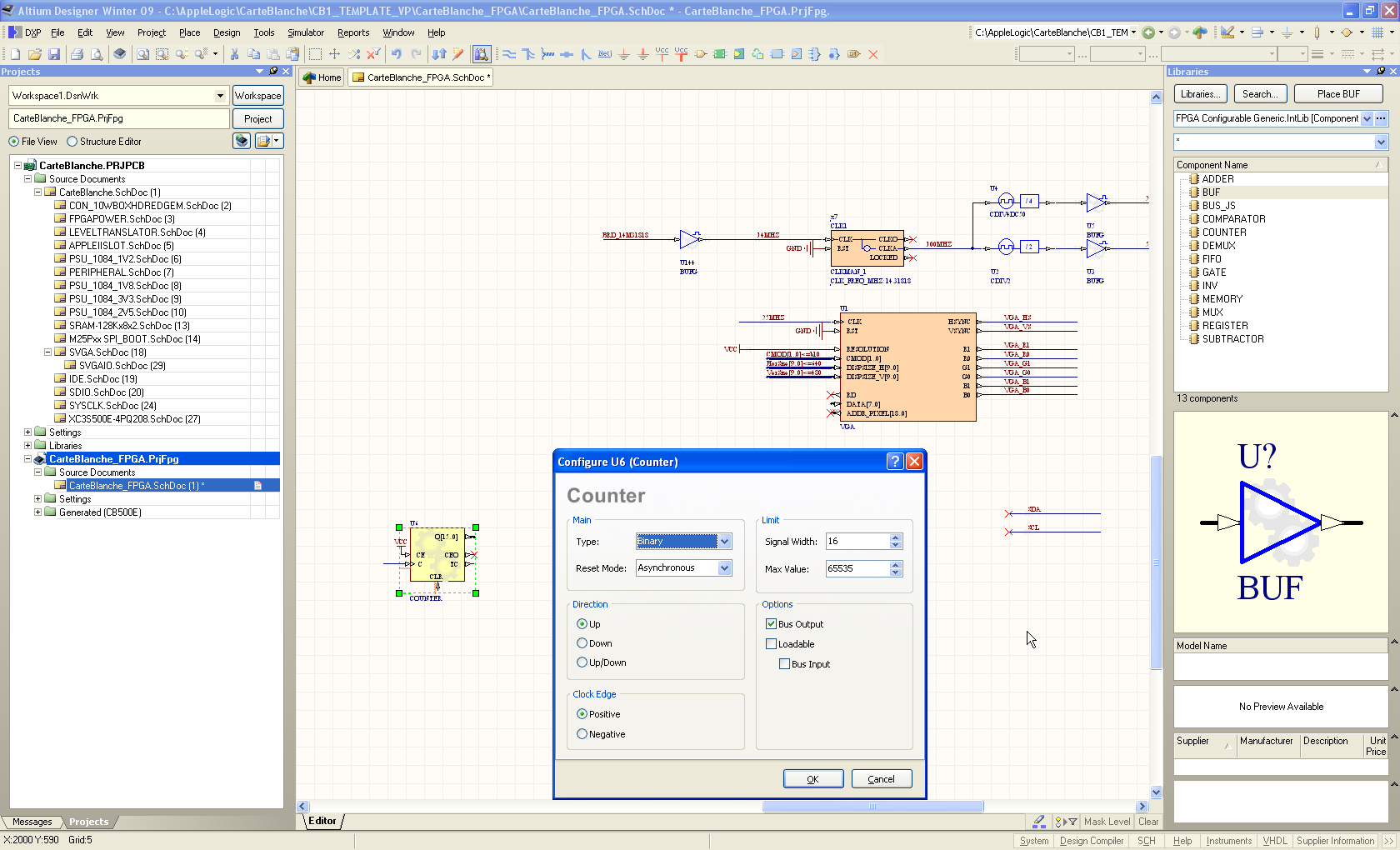Enable the Bus Input checkbox

(785, 664)
